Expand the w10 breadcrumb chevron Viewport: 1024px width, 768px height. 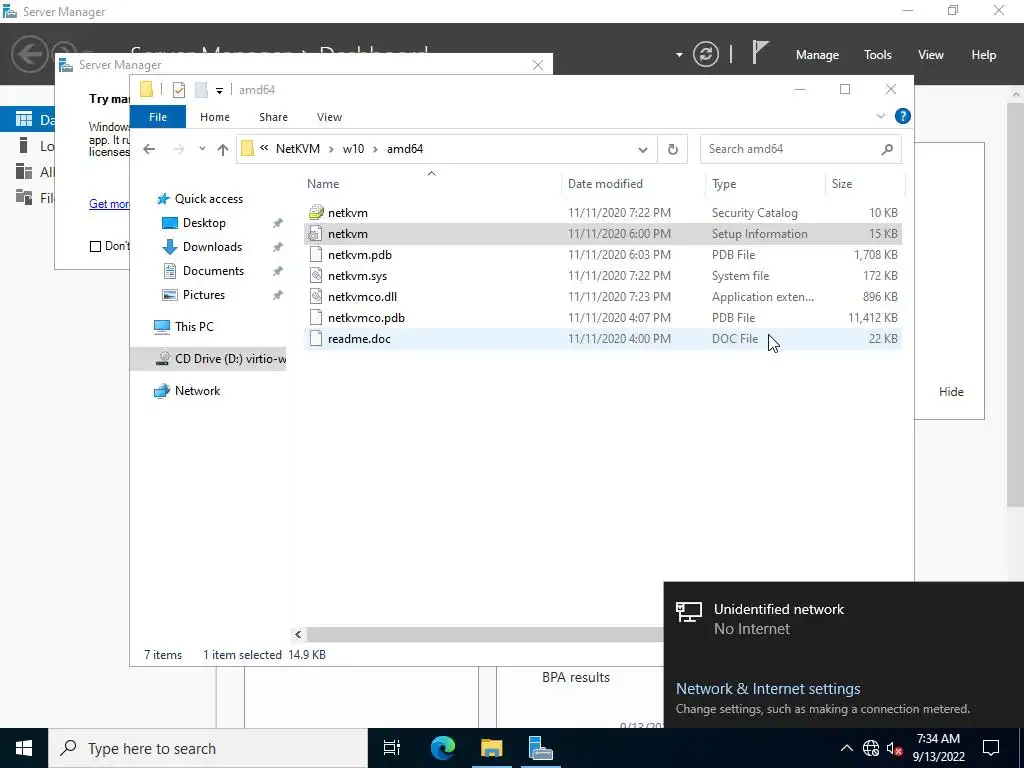coord(376,149)
